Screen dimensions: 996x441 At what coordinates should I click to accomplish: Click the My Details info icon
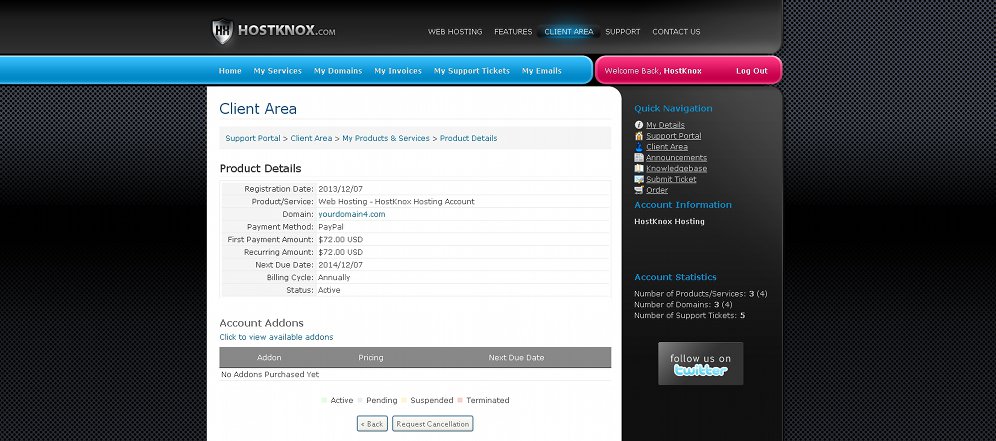coord(639,125)
